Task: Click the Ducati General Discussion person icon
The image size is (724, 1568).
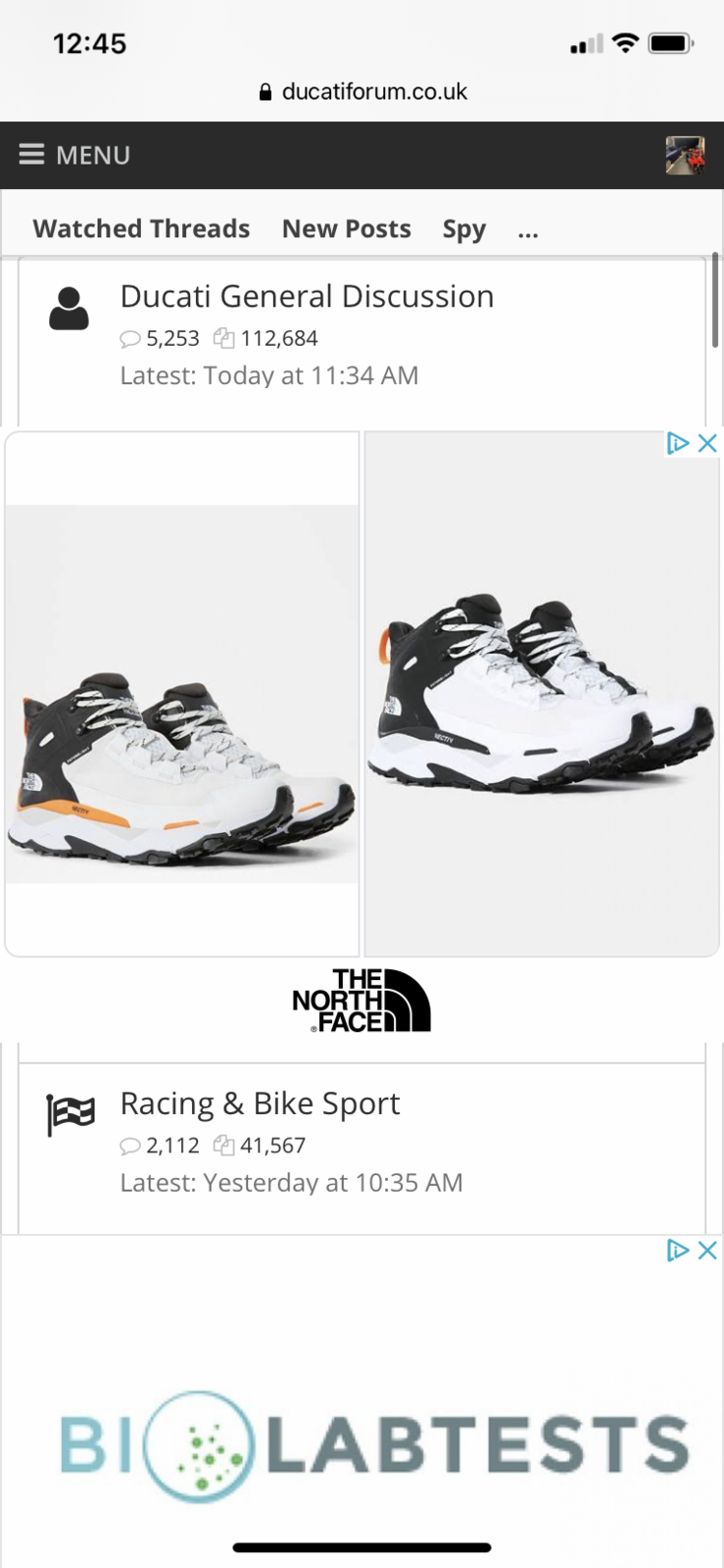Action: 69,309
